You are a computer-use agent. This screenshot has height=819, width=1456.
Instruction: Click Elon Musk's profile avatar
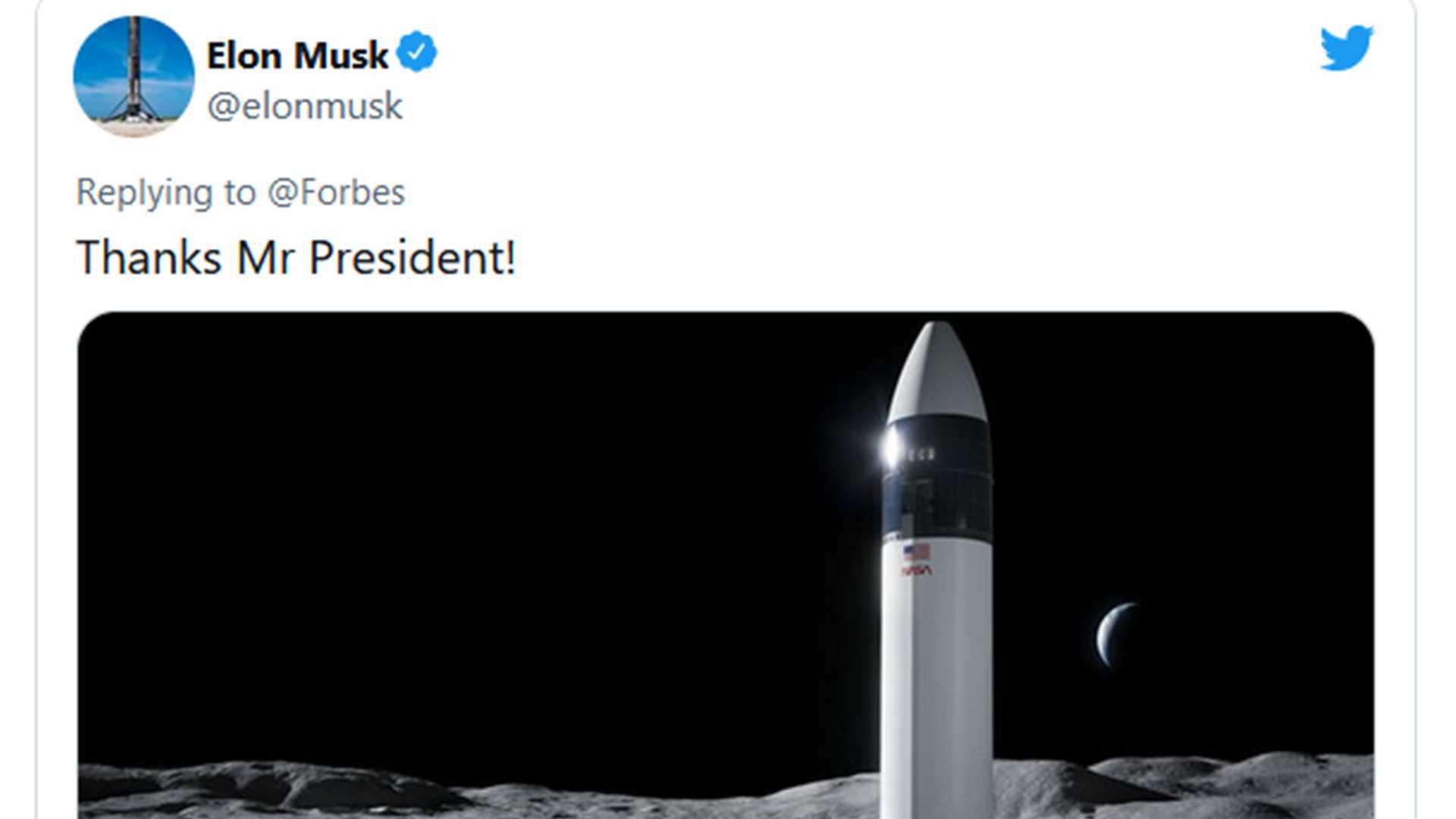click(x=133, y=76)
